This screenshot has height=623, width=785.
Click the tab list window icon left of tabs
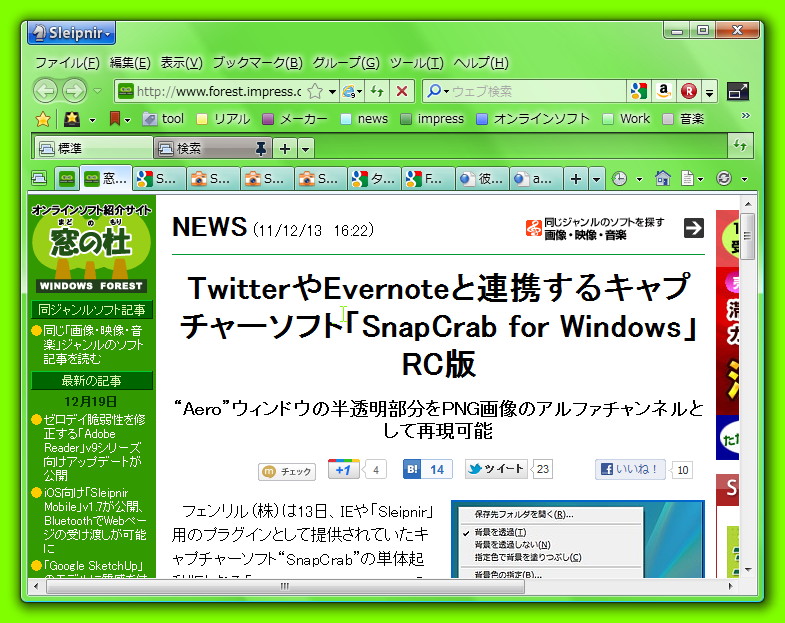(x=39, y=178)
